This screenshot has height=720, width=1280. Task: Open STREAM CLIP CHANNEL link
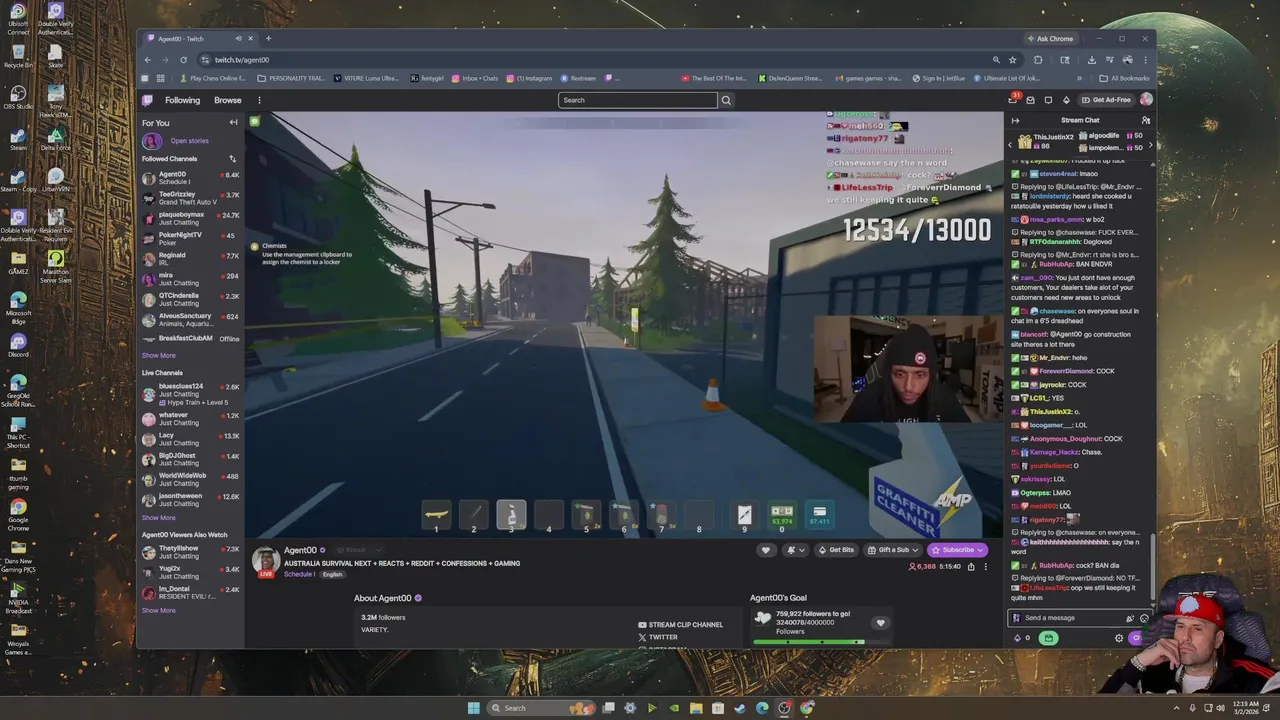pyautogui.click(x=680, y=625)
